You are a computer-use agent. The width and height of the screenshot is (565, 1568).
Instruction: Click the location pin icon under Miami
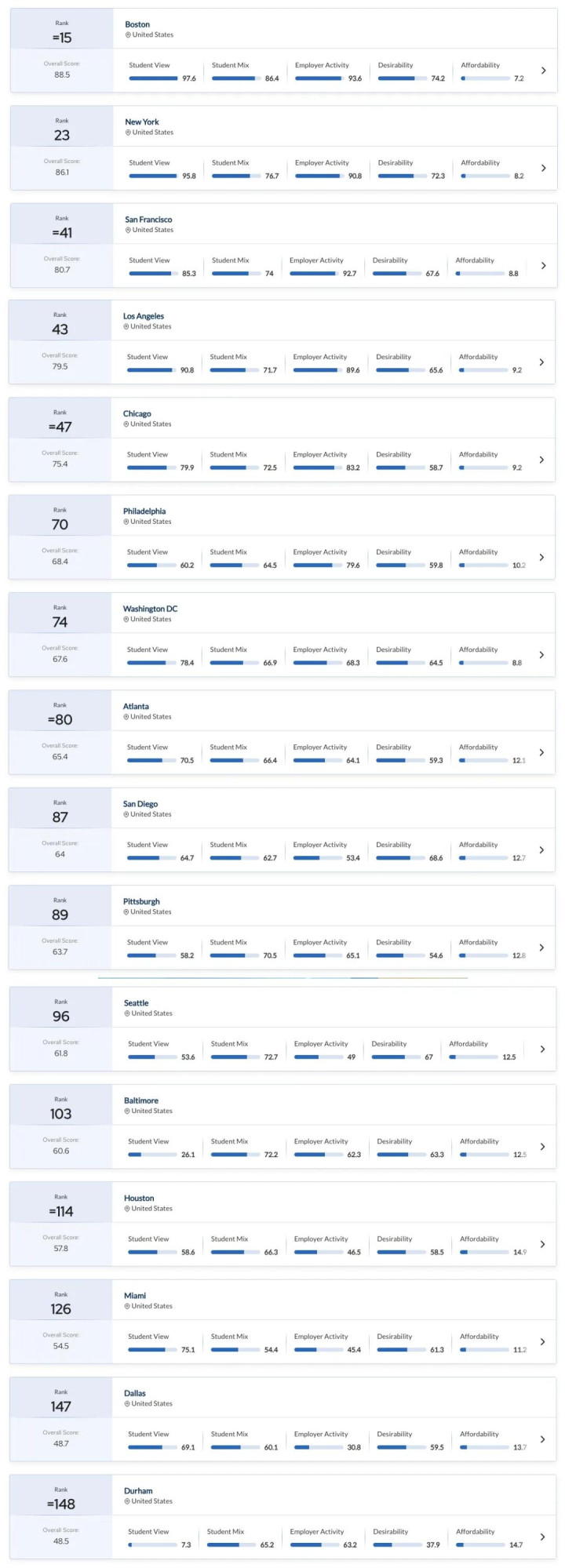127,1306
